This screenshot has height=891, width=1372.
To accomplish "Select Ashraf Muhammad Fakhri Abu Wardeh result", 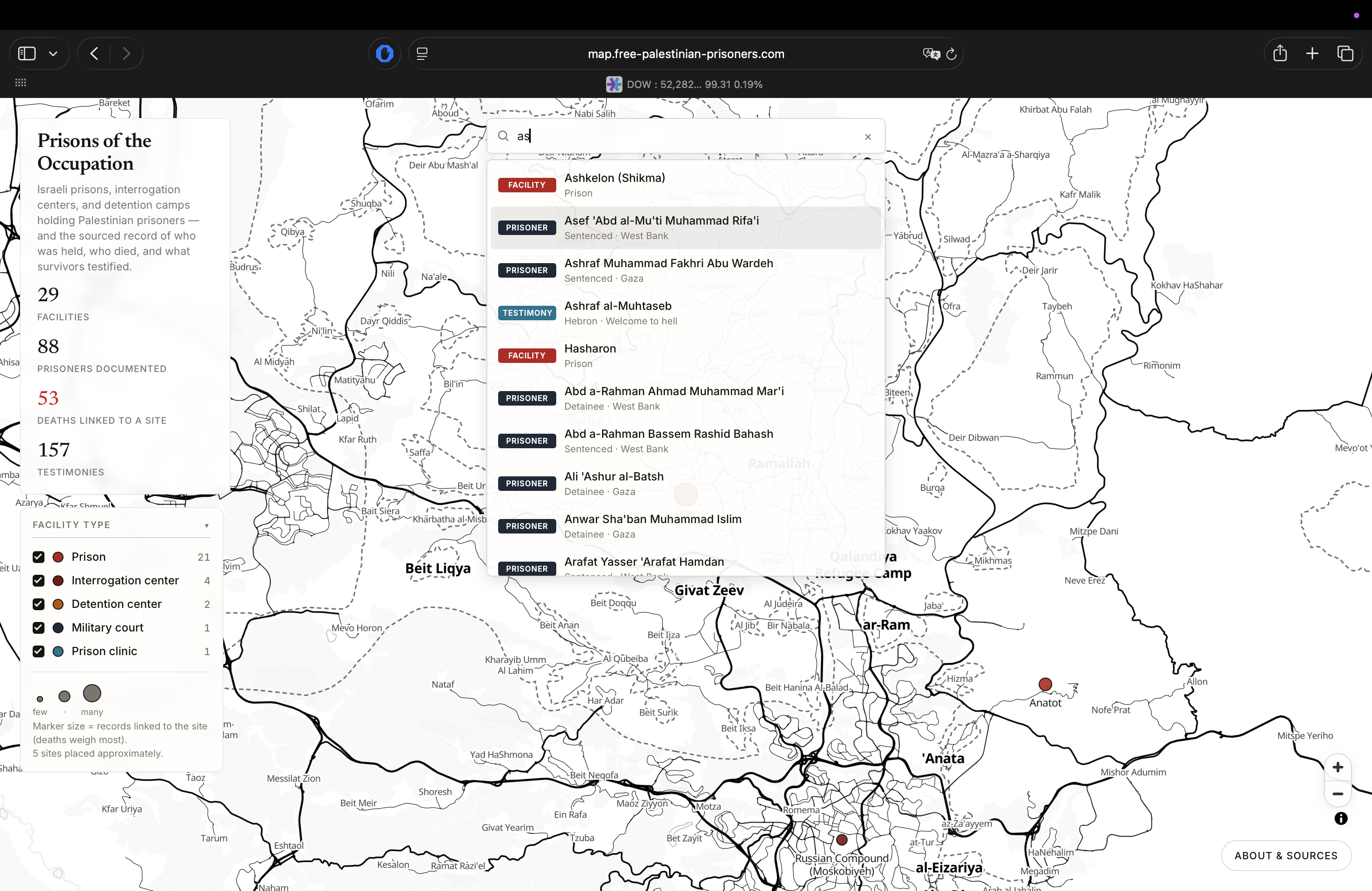I will pos(686,270).
